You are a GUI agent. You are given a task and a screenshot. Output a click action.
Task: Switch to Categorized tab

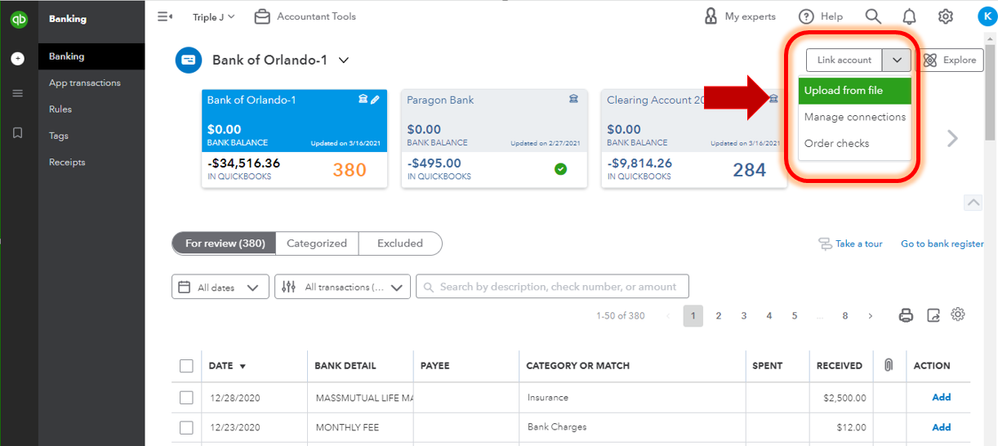(x=316, y=243)
